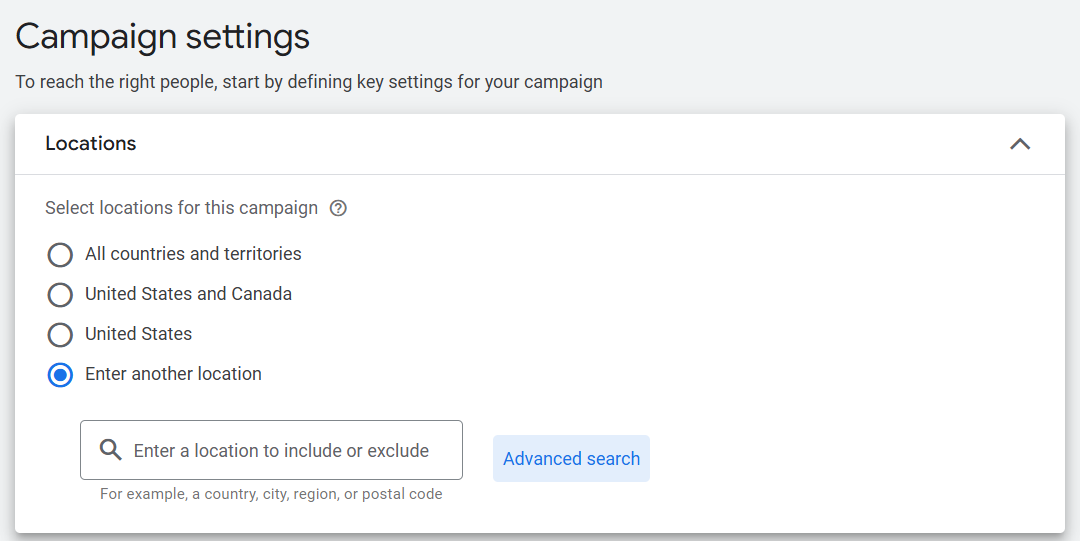Select the All countries and territories radio button
The width and height of the screenshot is (1080, 541).
[60, 255]
